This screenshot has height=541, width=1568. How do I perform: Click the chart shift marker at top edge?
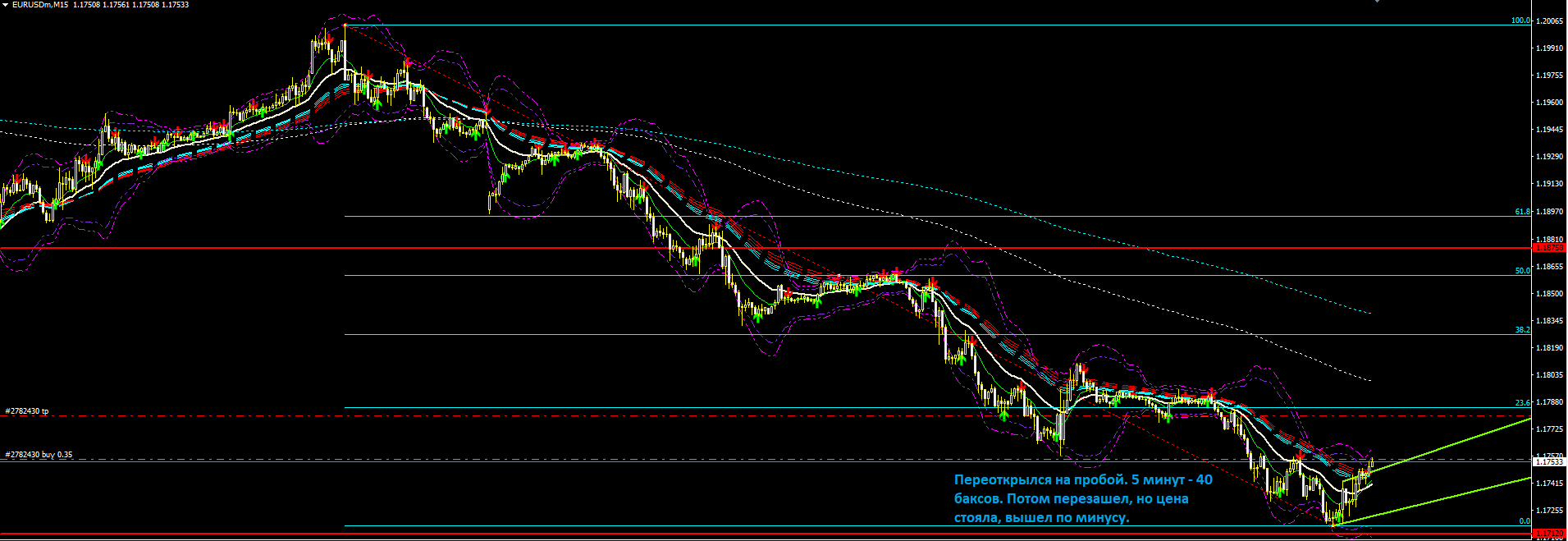[1377, 1]
